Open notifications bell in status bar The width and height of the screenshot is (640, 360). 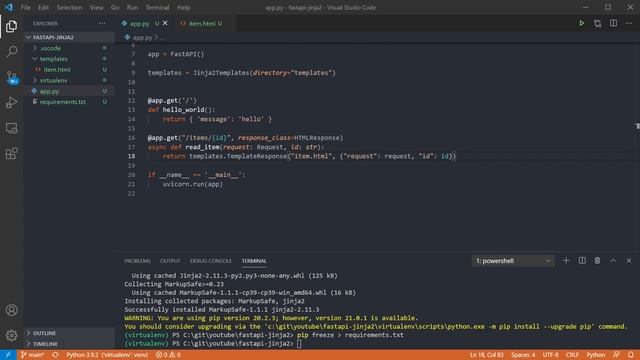click(x=631, y=355)
